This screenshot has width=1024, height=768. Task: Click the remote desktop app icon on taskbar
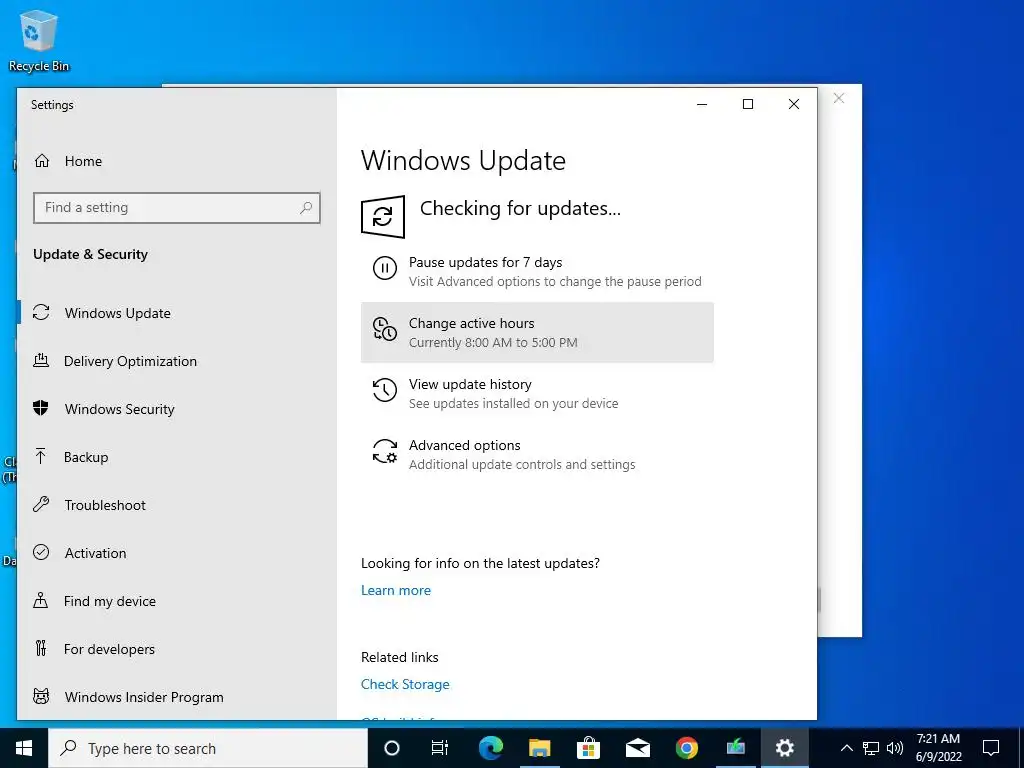[735, 748]
